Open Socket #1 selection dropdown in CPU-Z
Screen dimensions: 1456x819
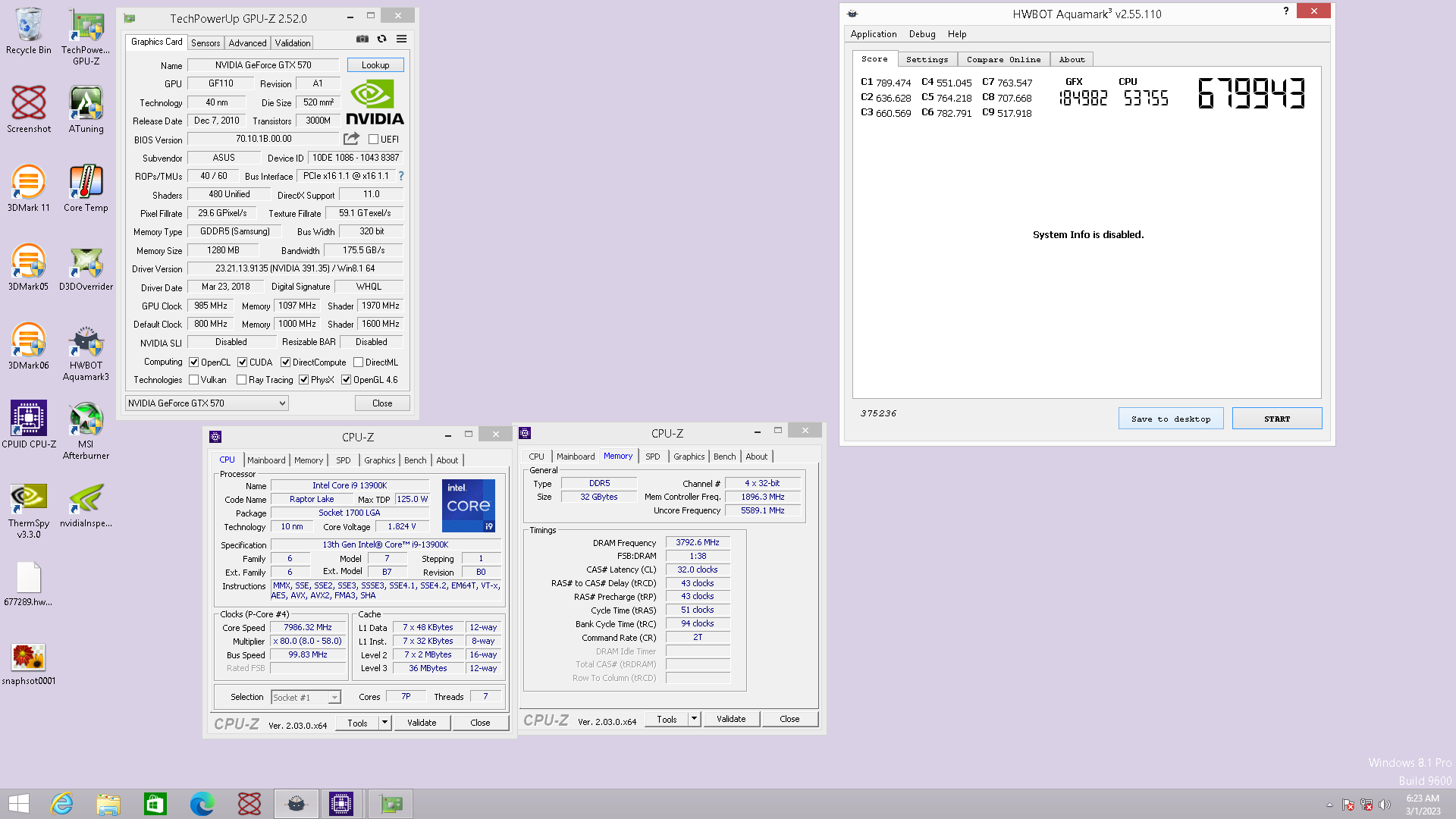click(306, 697)
